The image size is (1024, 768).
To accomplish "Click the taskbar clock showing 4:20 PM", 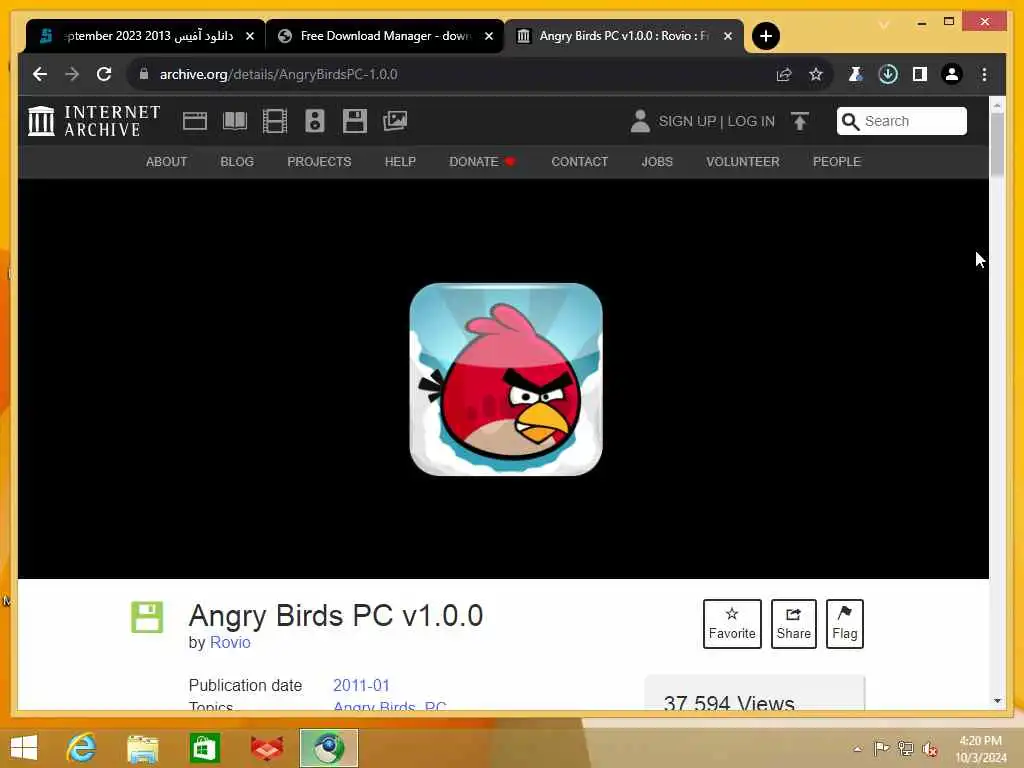I will [x=980, y=748].
